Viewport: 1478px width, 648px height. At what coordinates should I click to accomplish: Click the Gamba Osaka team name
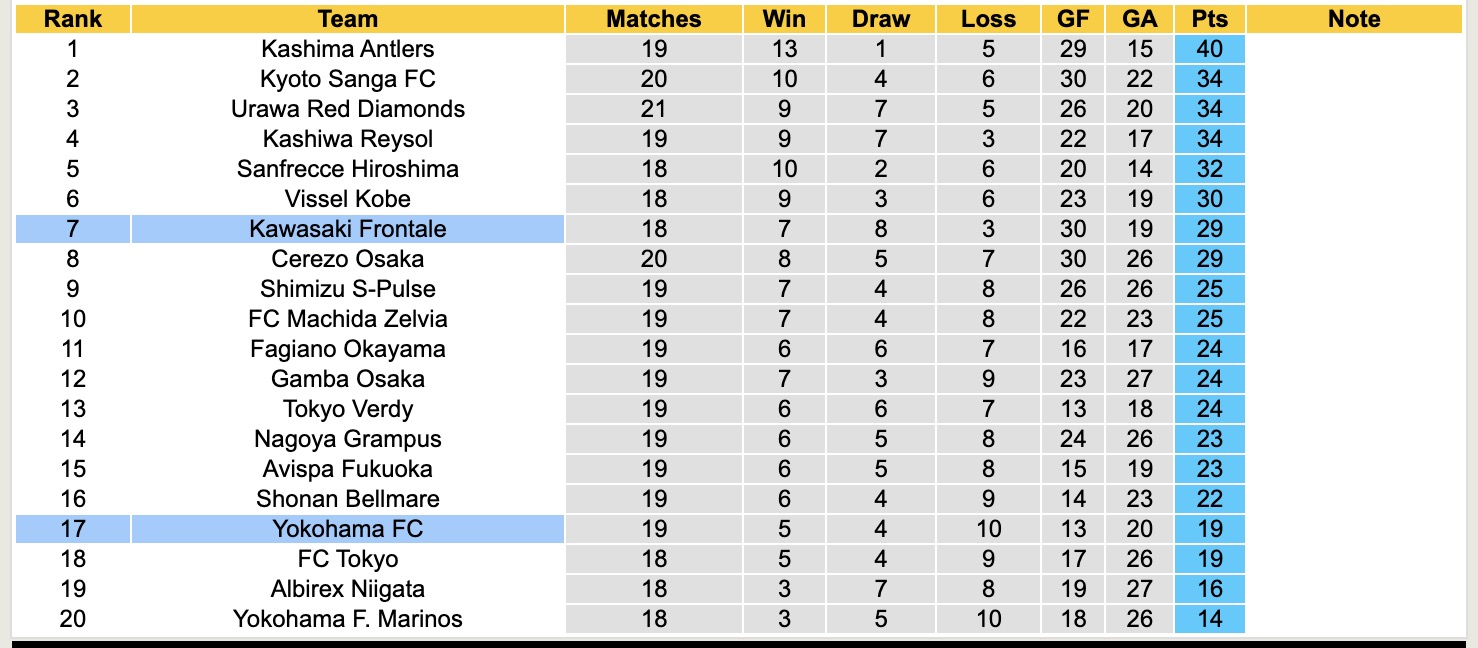pos(348,379)
